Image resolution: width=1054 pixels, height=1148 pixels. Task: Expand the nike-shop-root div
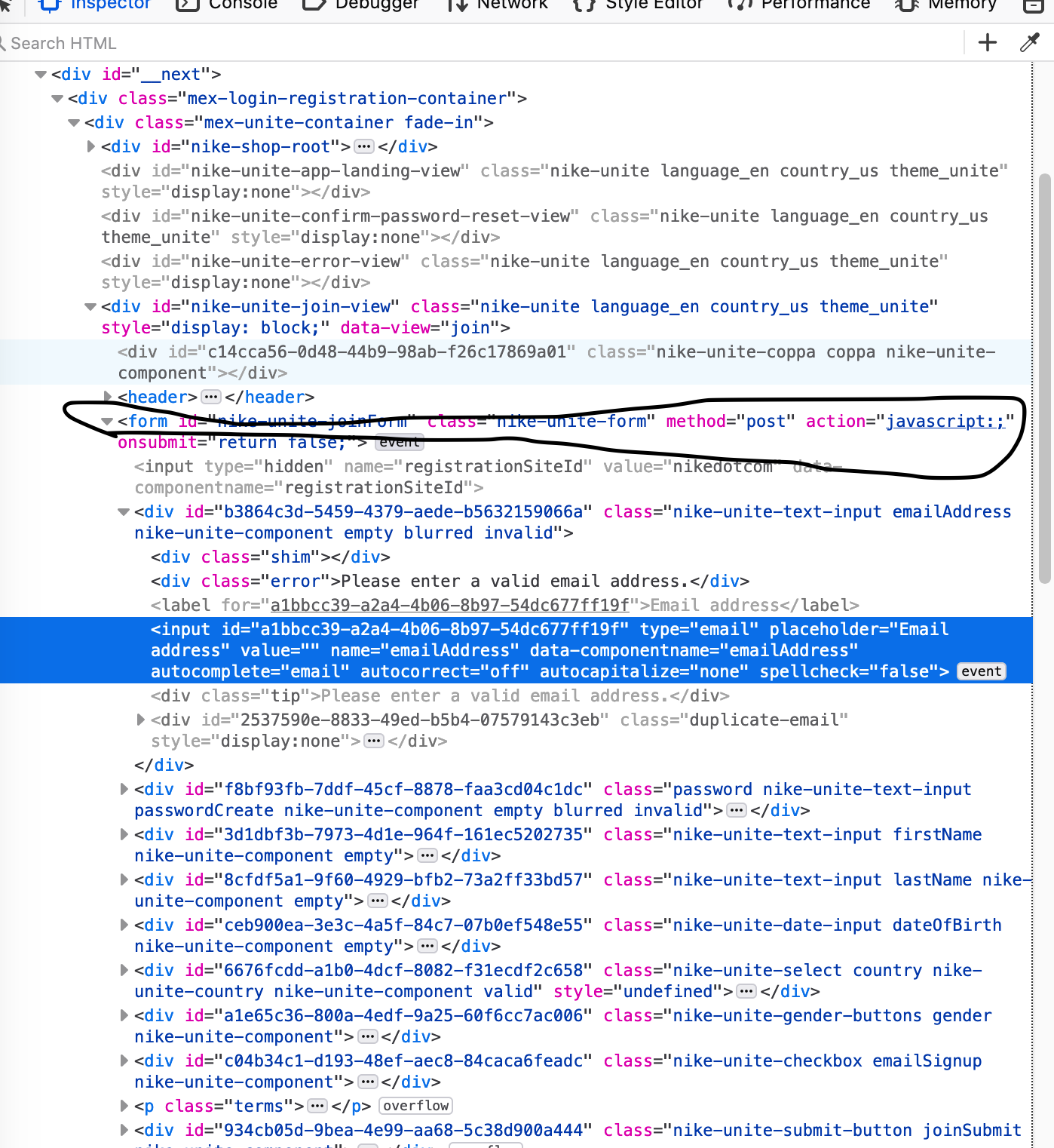pyautogui.click(x=90, y=146)
